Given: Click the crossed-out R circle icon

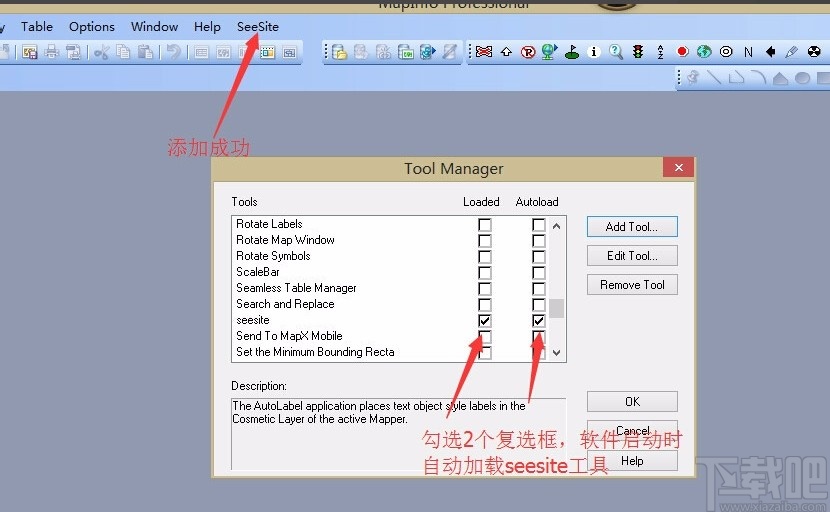Looking at the screenshot, I should pos(528,51).
